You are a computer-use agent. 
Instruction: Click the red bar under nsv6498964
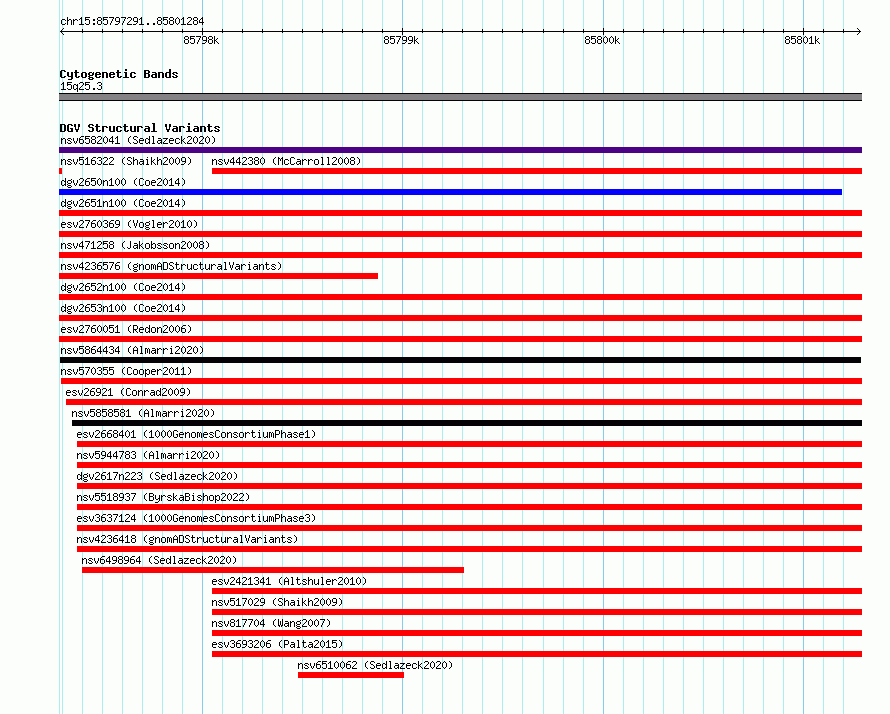click(x=273, y=570)
